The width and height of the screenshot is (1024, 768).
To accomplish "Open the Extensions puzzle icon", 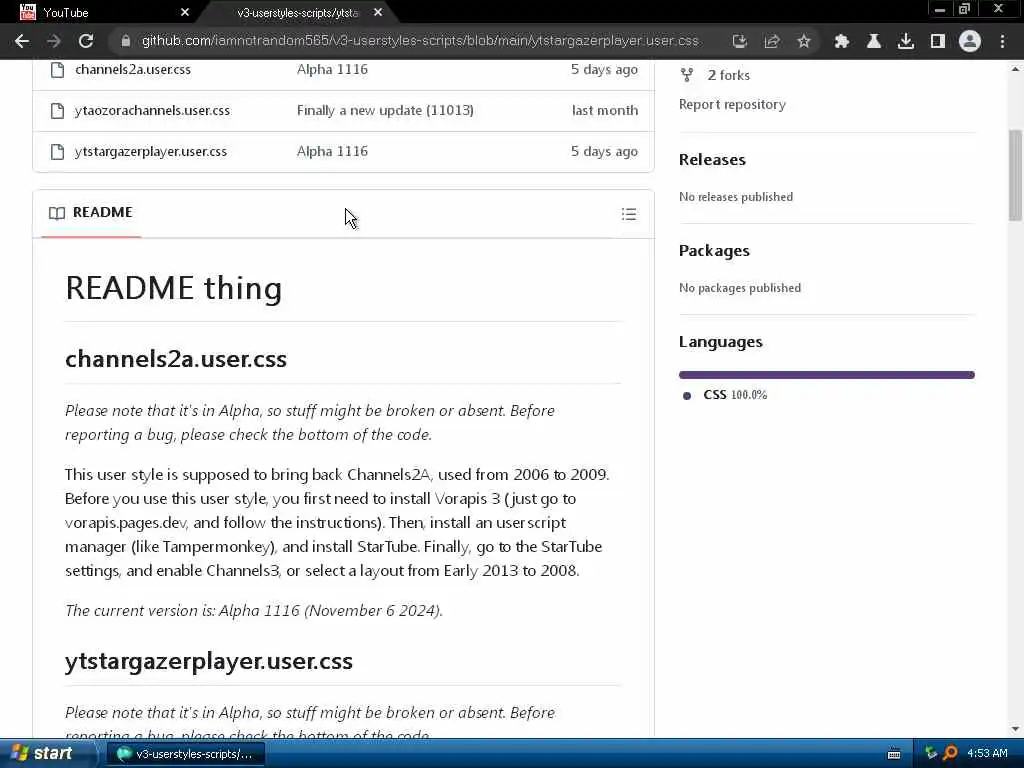I will (x=841, y=41).
